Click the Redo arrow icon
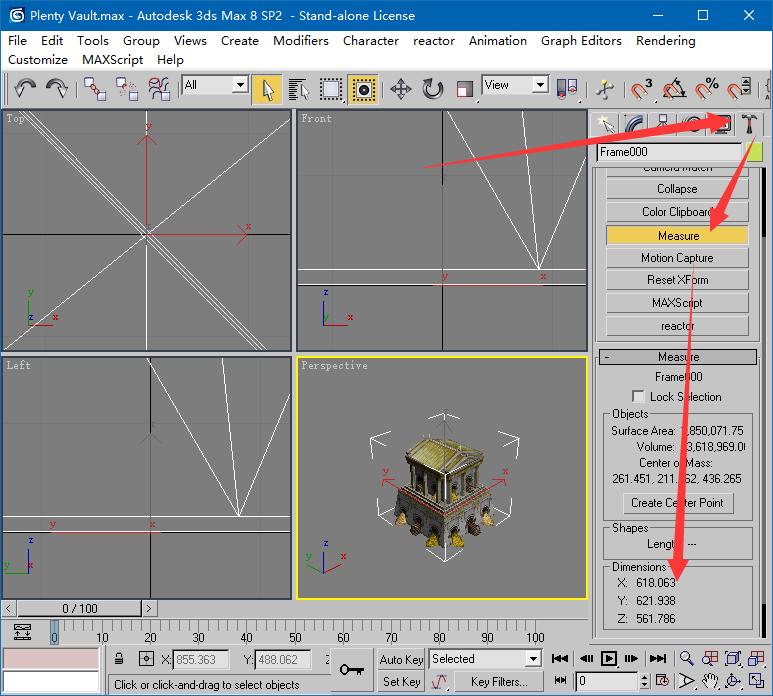This screenshot has width=773, height=696. point(57,89)
